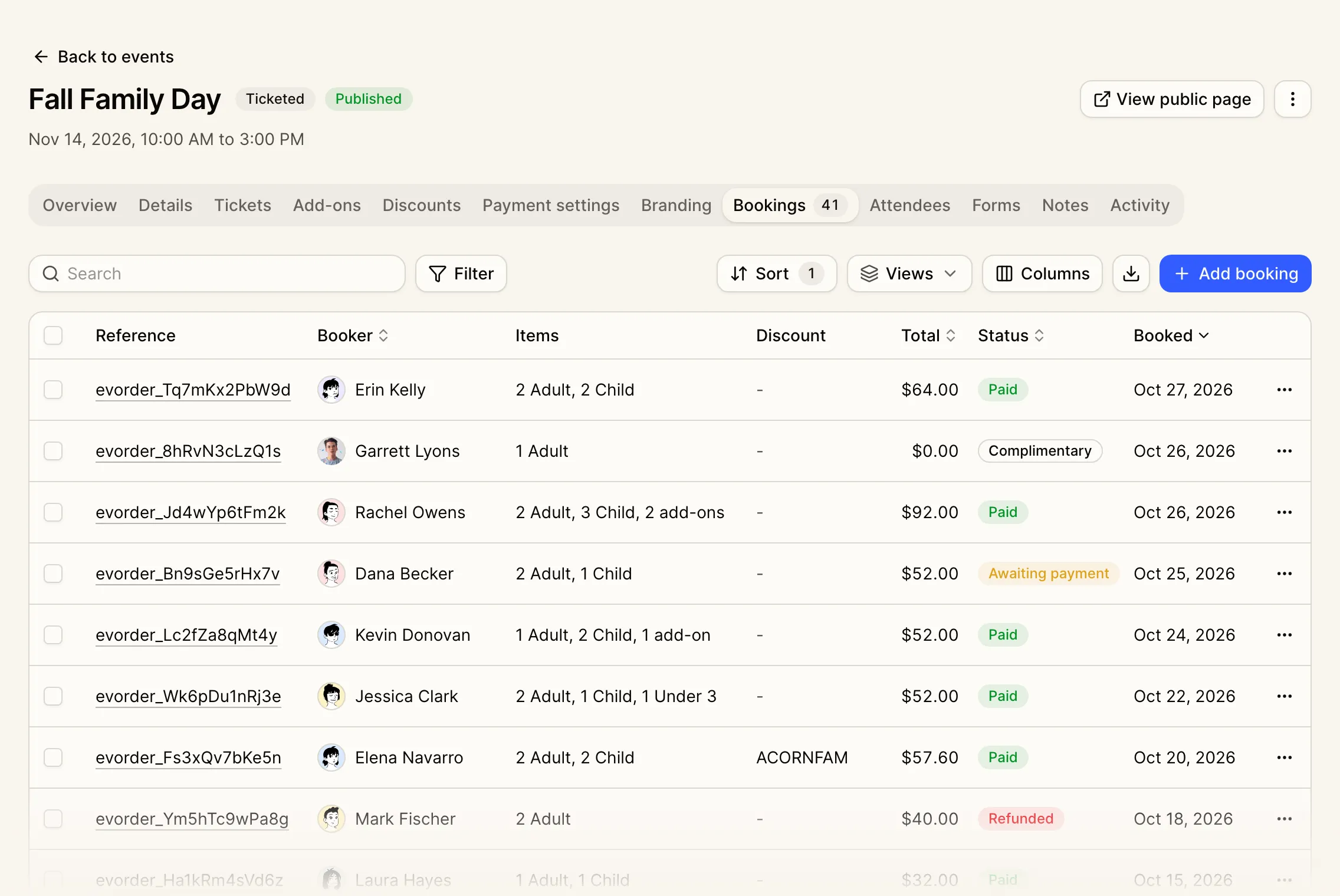1340x896 pixels.
Task: Open the event kebab menu beside View public page
Action: click(x=1292, y=99)
